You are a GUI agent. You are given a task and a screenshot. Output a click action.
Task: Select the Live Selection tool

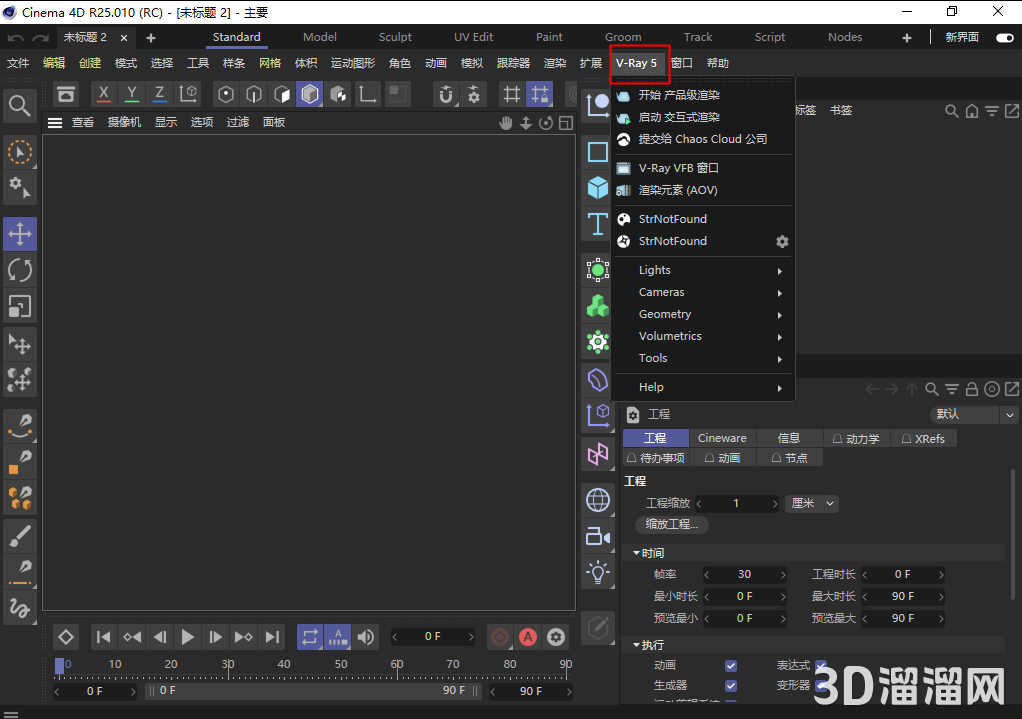click(20, 152)
